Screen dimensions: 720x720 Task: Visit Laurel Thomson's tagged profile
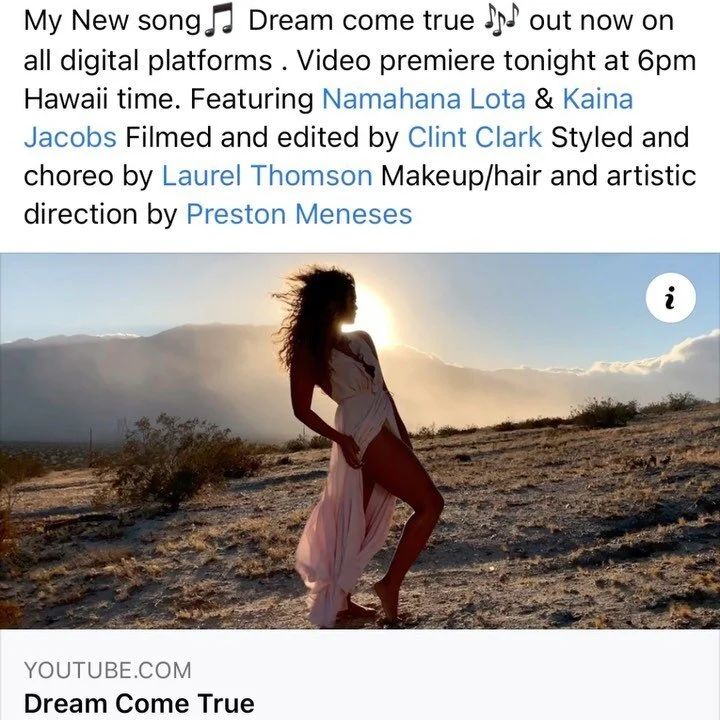point(267,176)
